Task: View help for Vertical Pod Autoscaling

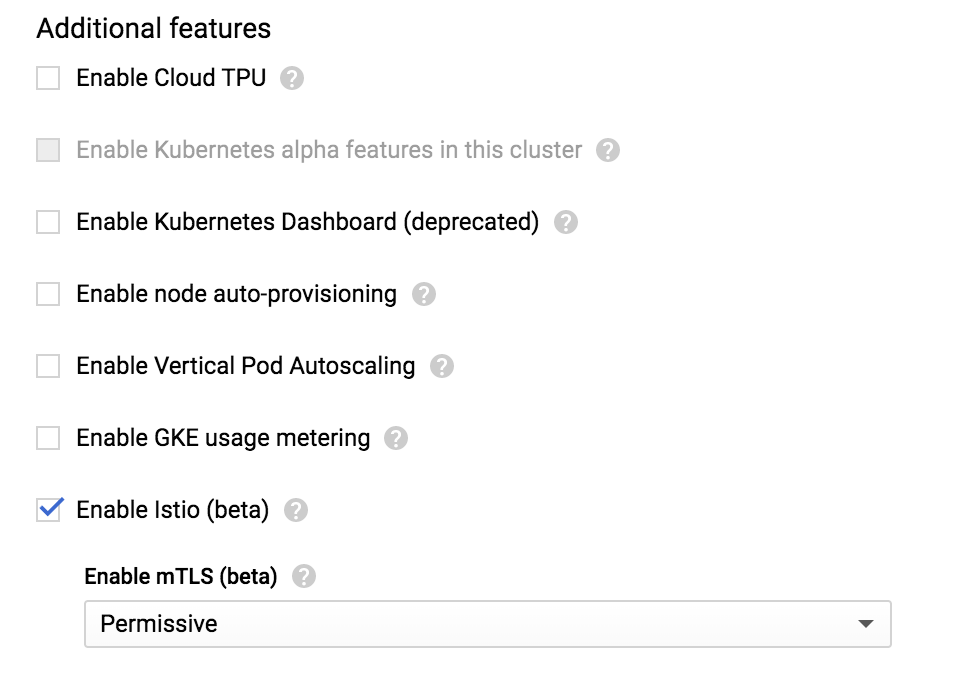Action: coord(442,366)
